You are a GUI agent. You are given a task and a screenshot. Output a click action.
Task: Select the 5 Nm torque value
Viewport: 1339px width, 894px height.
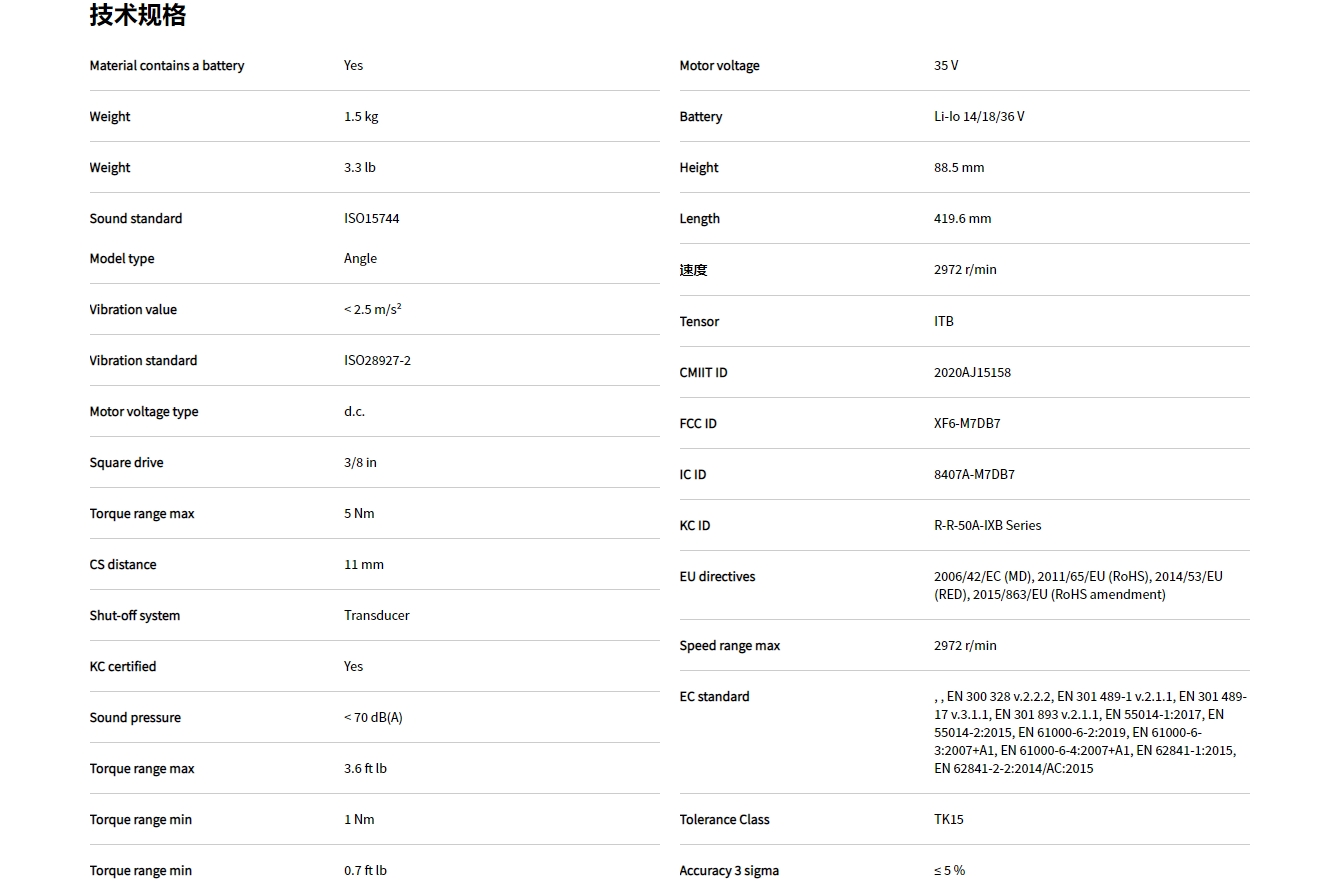coord(359,514)
